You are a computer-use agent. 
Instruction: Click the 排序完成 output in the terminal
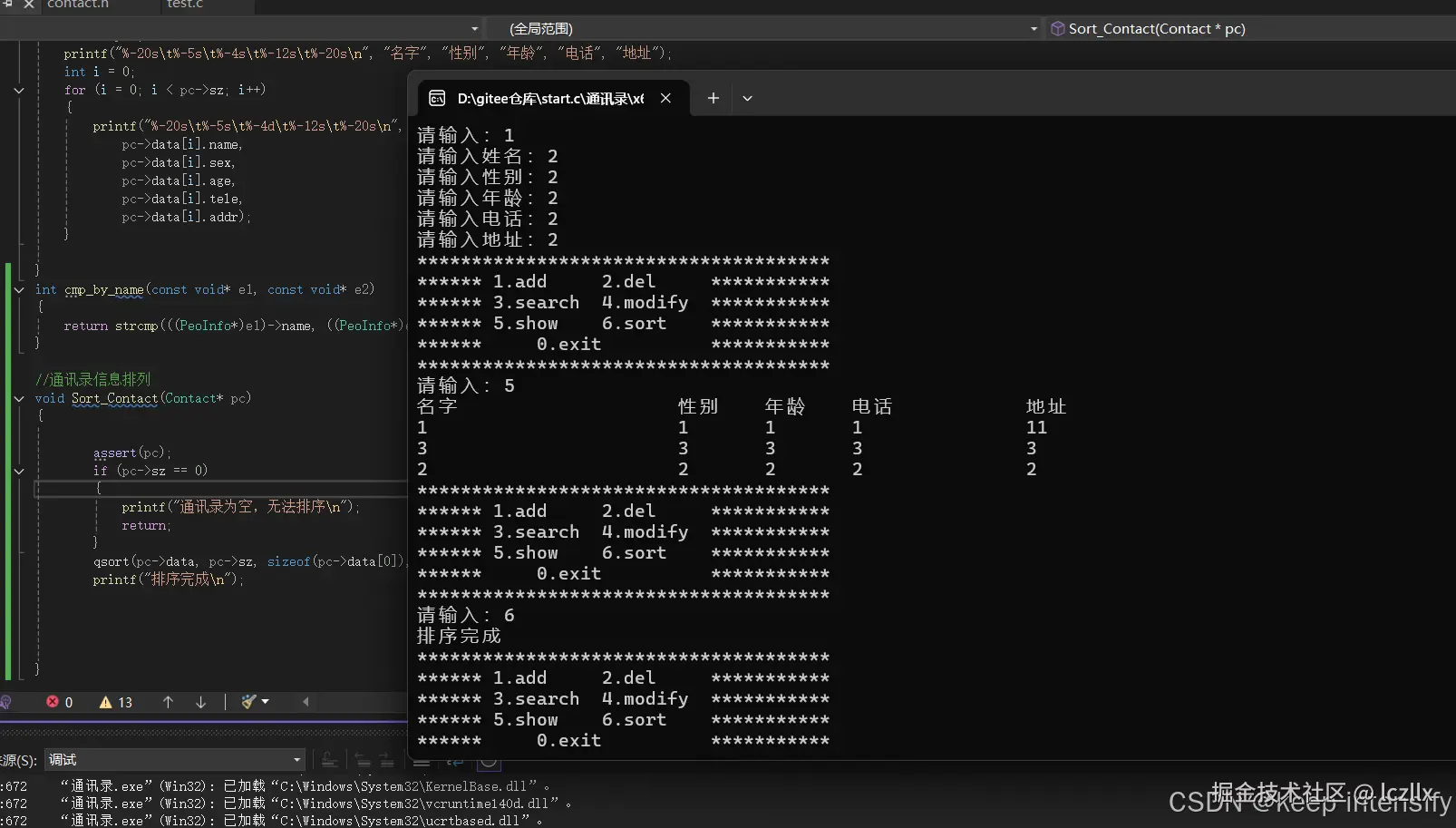(459, 636)
